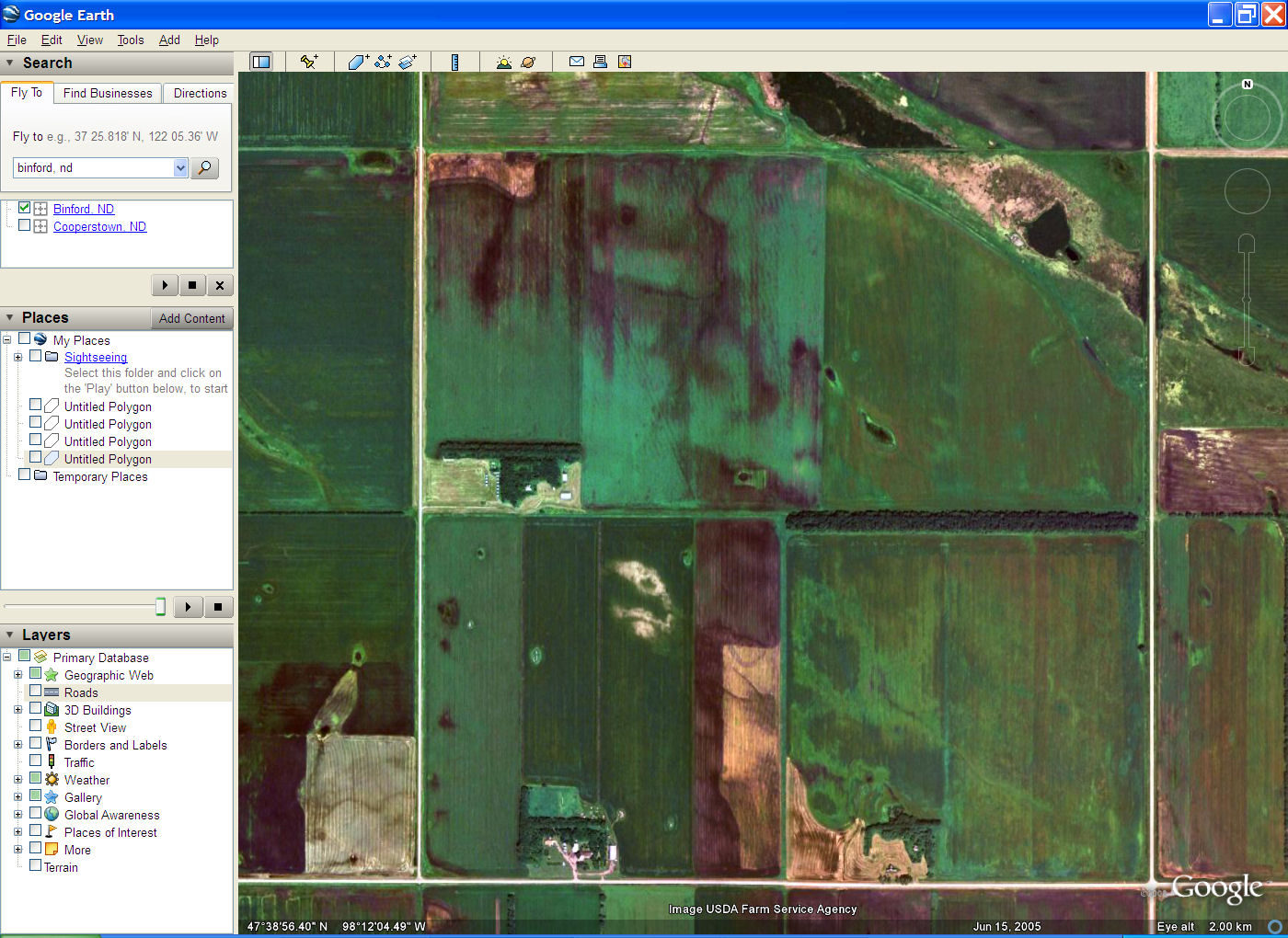
Task: Add an image overlay using the toolbar icon
Action: point(408,62)
